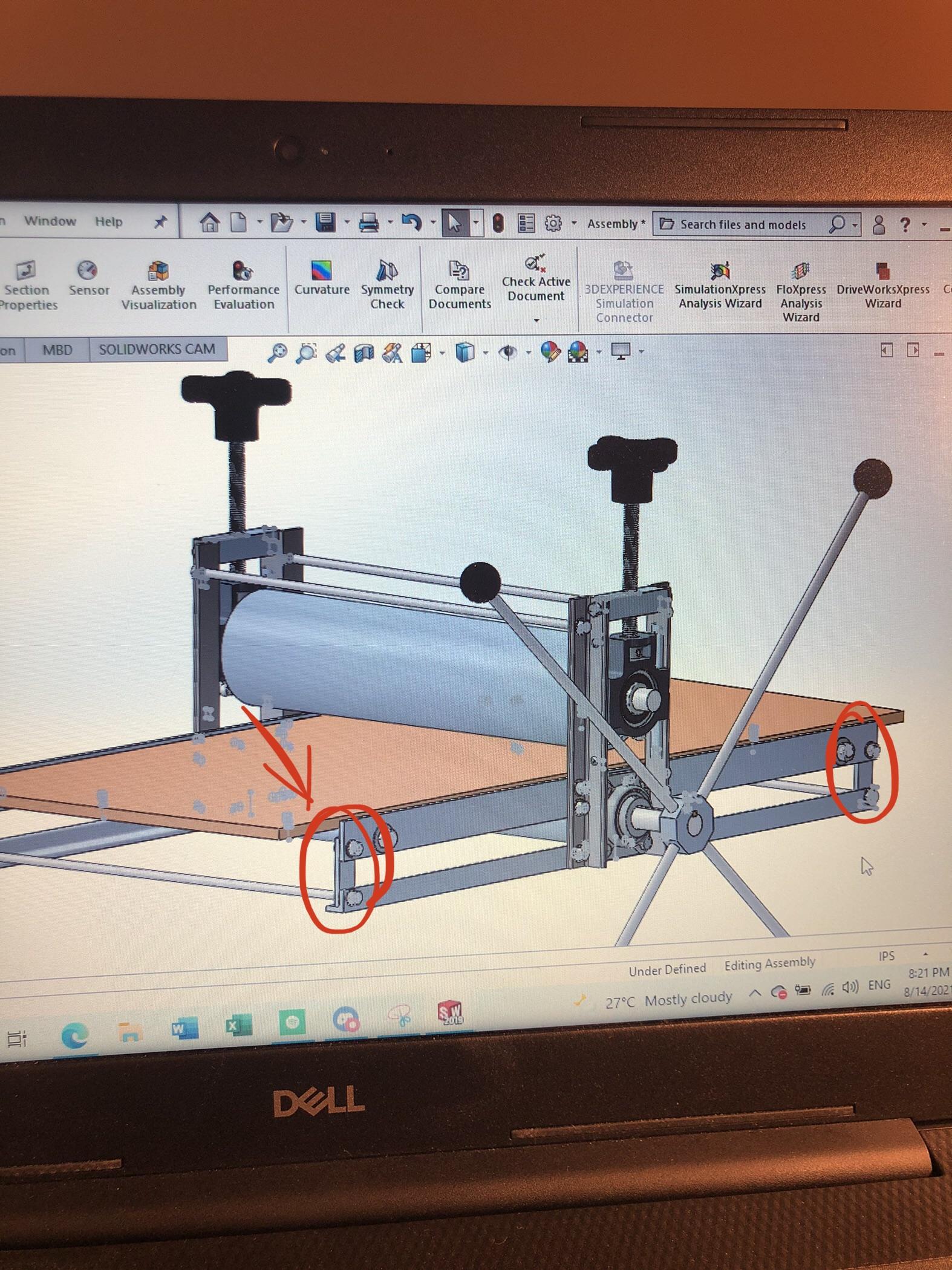Viewport: 952px width, 1270px height.
Task: Open the Edit Appearance color ball
Action: pos(549,351)
